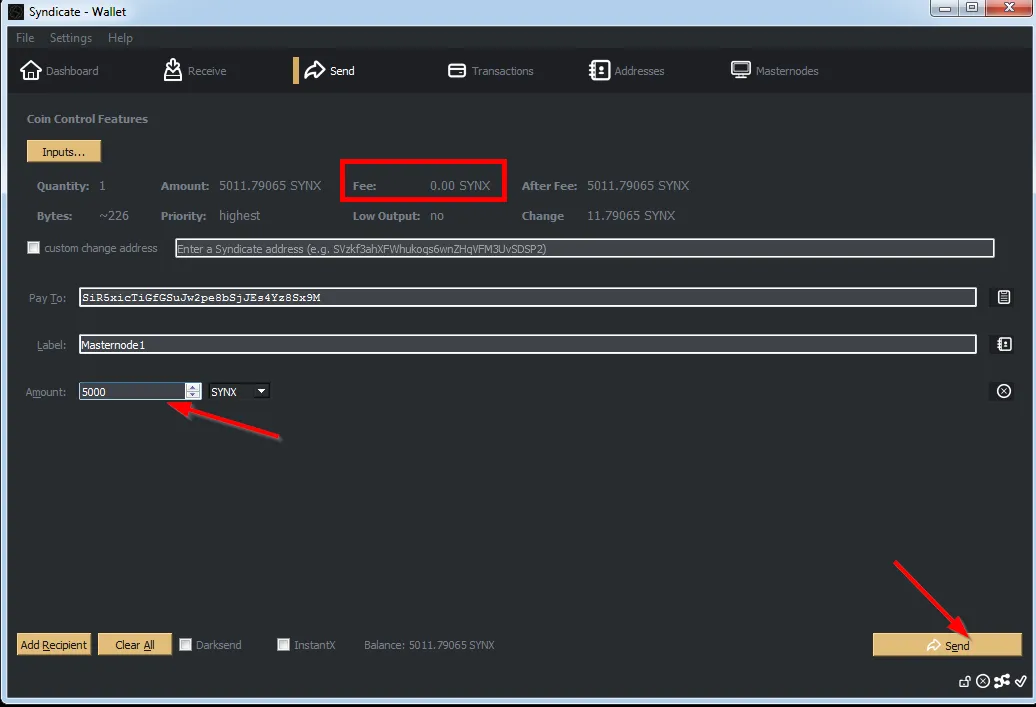Paste address from clipboard icon beside Pay To
1036x707 pixels.
1004,297
